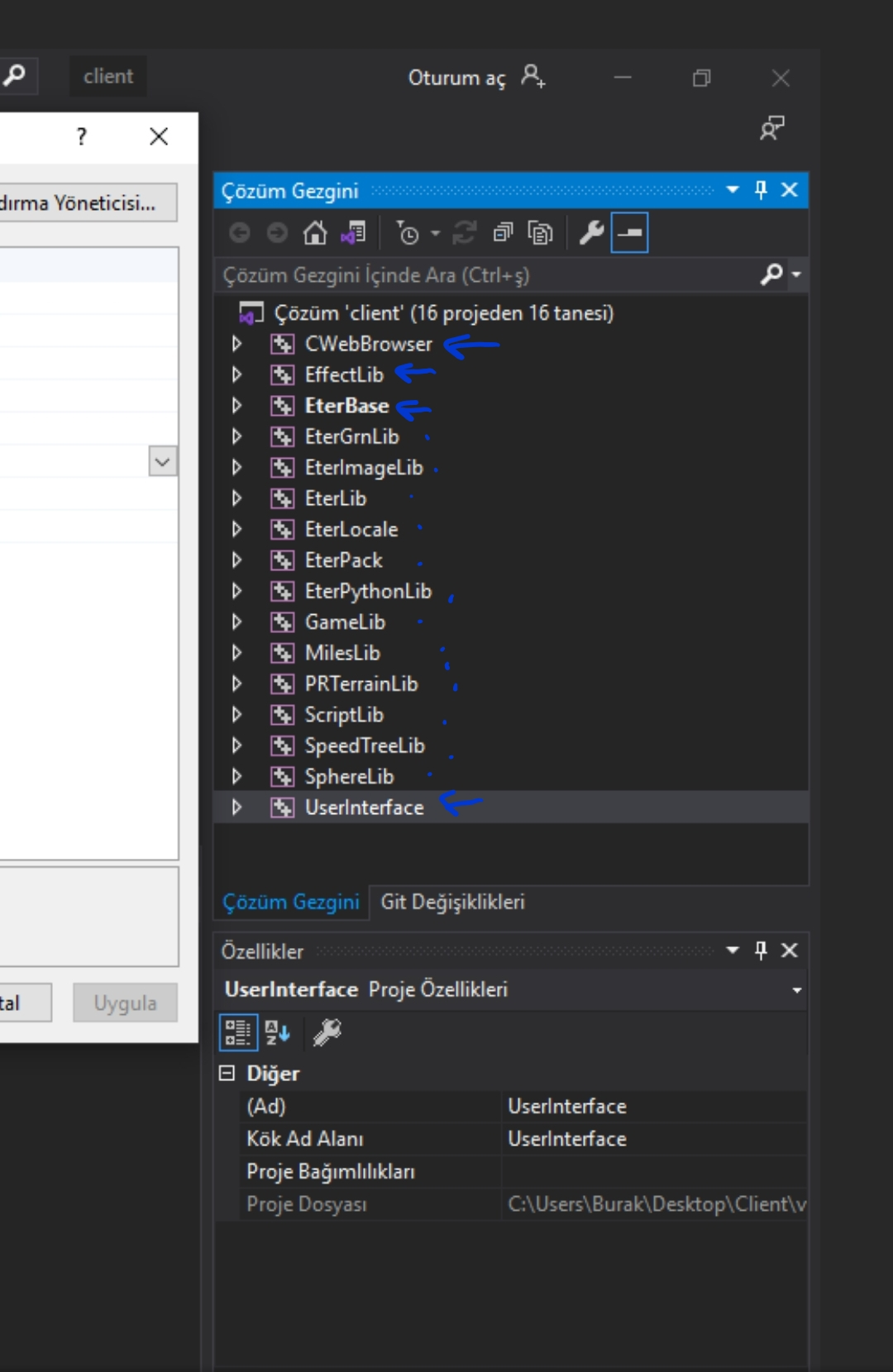This screenshot has height=1372, width=893.
Task: Toggle the preview selected items button
Action: click(x=629, y=234)
